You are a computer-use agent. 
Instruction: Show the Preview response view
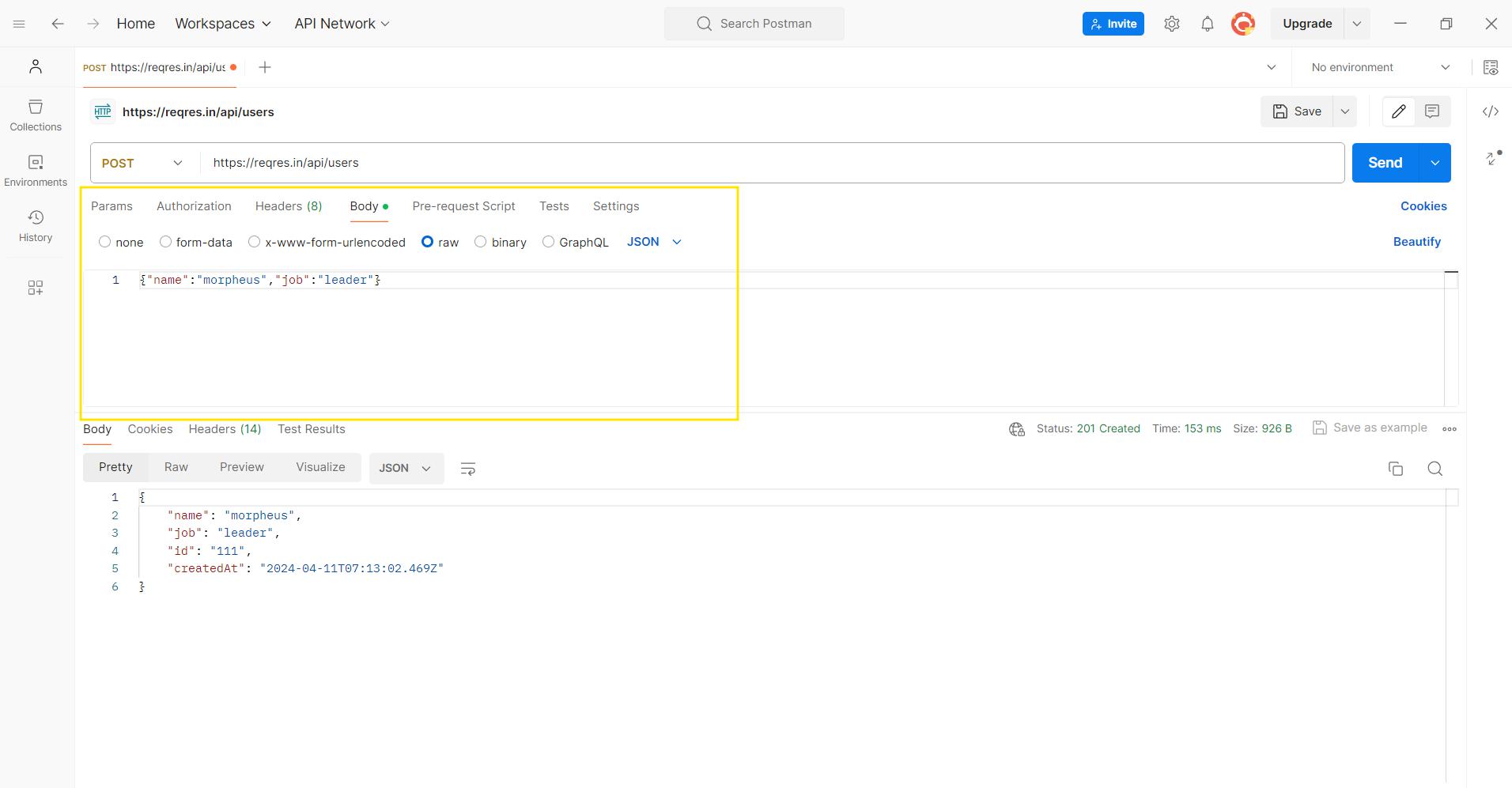pyautogui.click(x=242, y=467)
